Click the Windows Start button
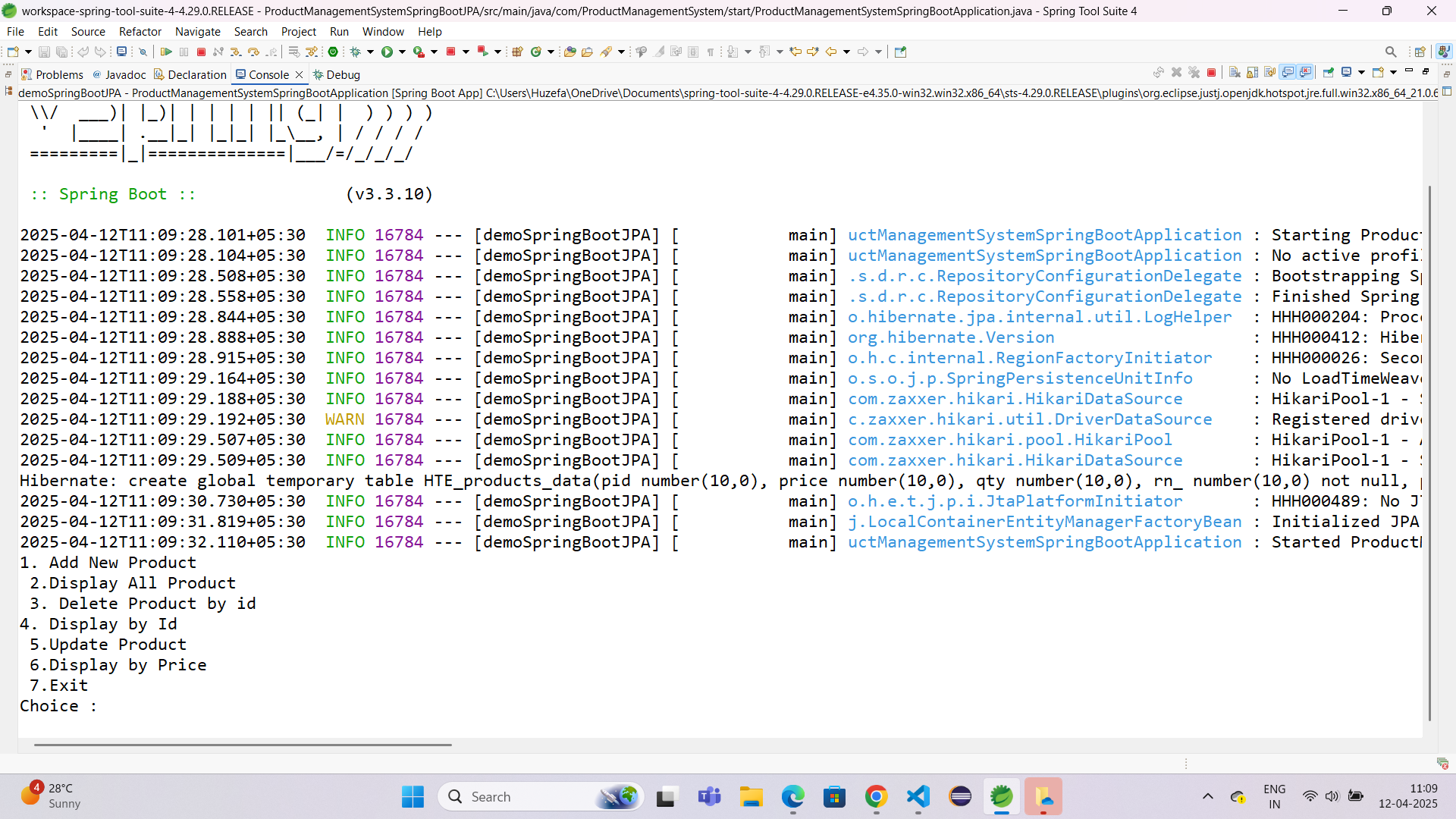The image size is (1456, 819). coord(413,796)
